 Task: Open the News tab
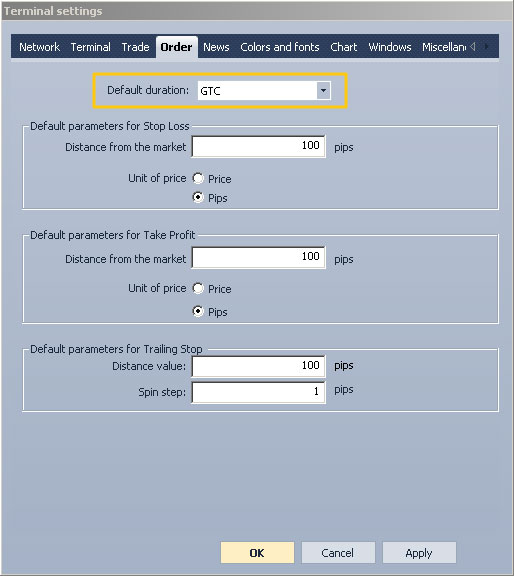point(216,47)
